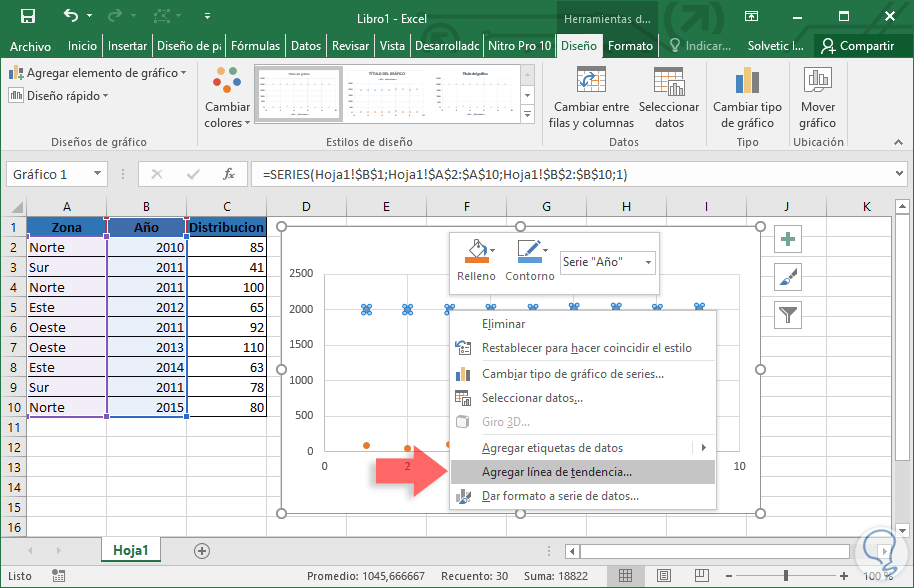The height and width of the screenshot is (588, 914).
Task: Add a new sheet with plus button
Action: click(202, 550)
